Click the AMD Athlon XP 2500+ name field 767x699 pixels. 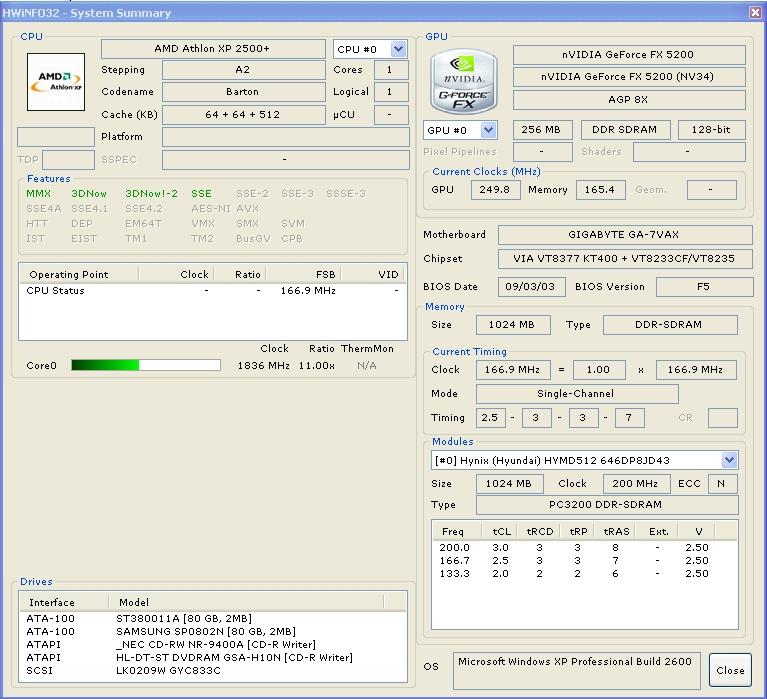point(212,49)
